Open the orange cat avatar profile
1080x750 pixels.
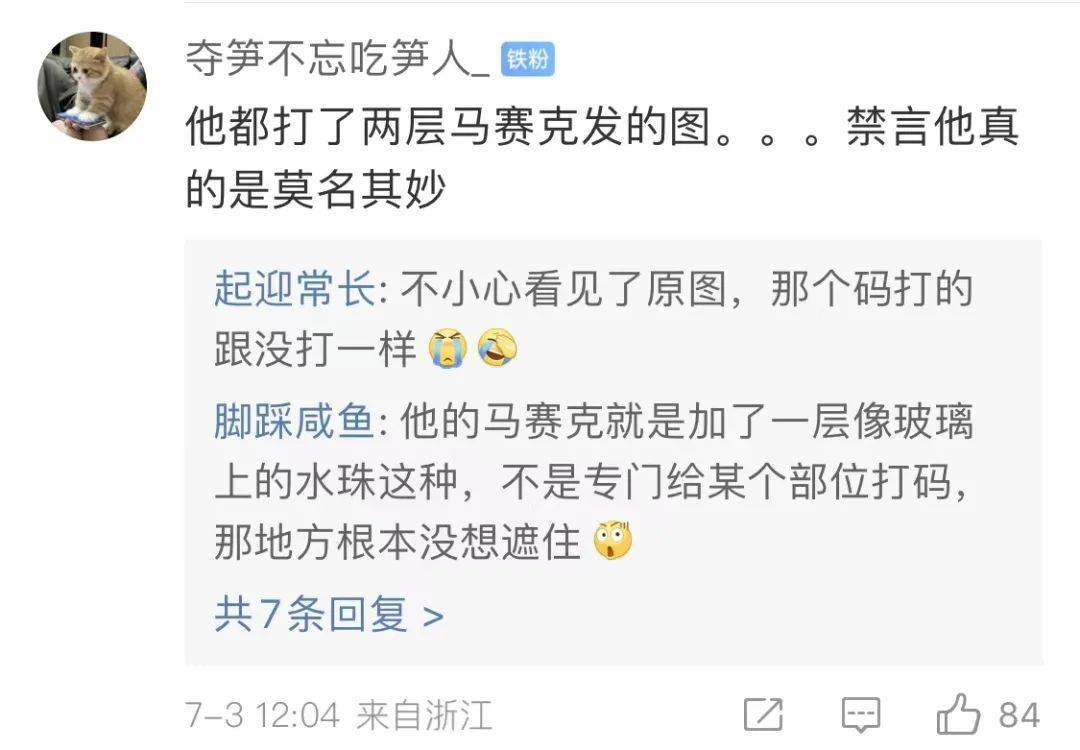(92, 86)
